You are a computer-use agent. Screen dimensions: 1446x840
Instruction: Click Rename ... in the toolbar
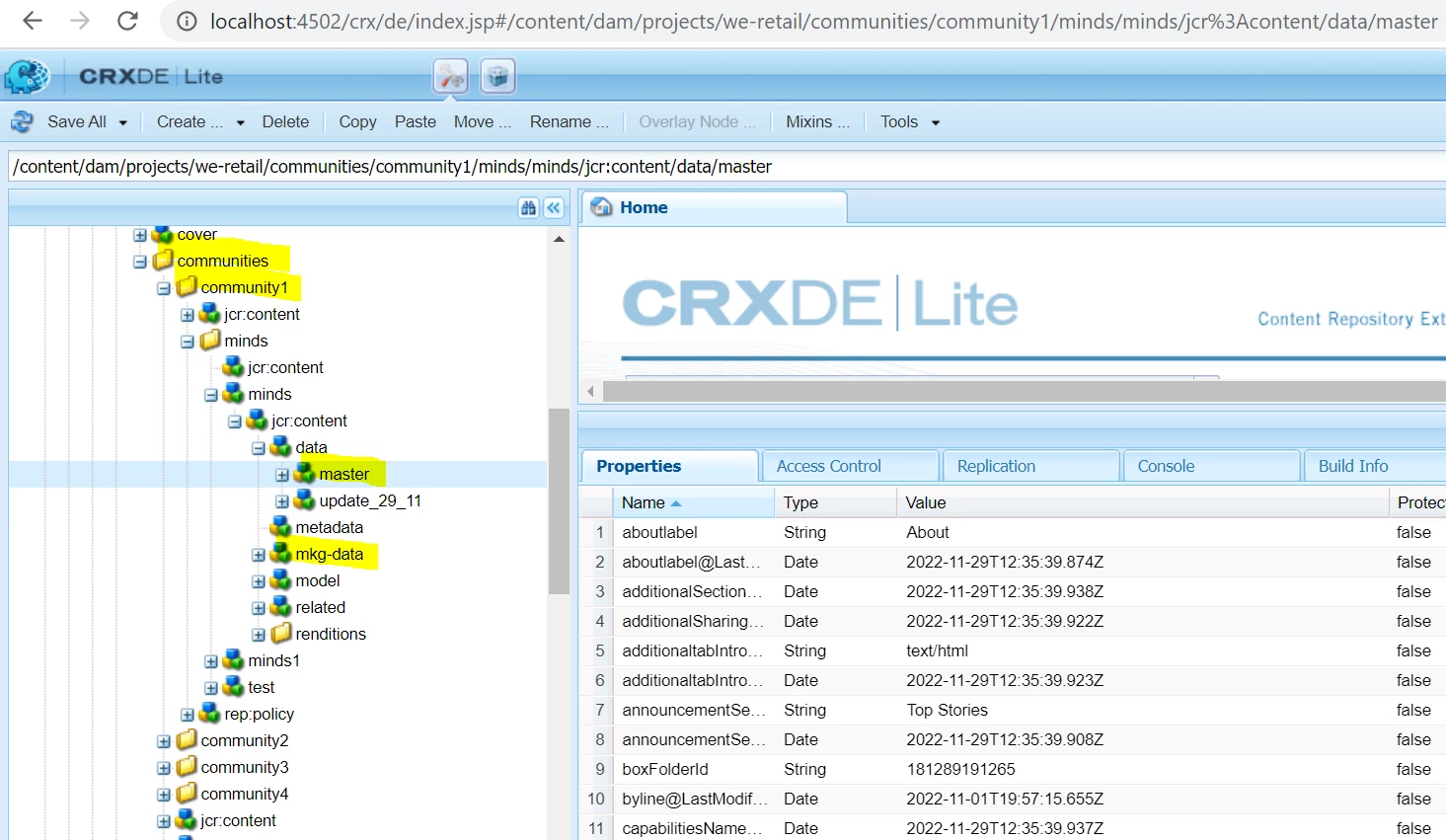point(570,121)
